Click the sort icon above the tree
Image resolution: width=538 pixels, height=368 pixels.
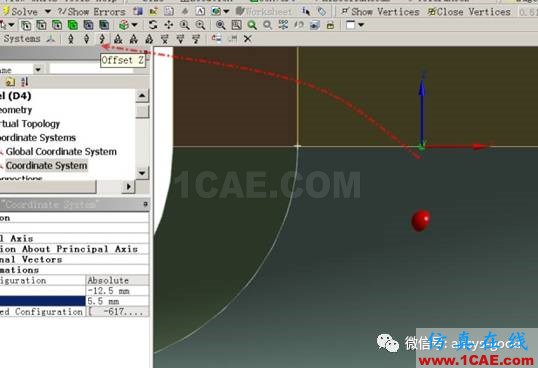(x=25, y=82)
